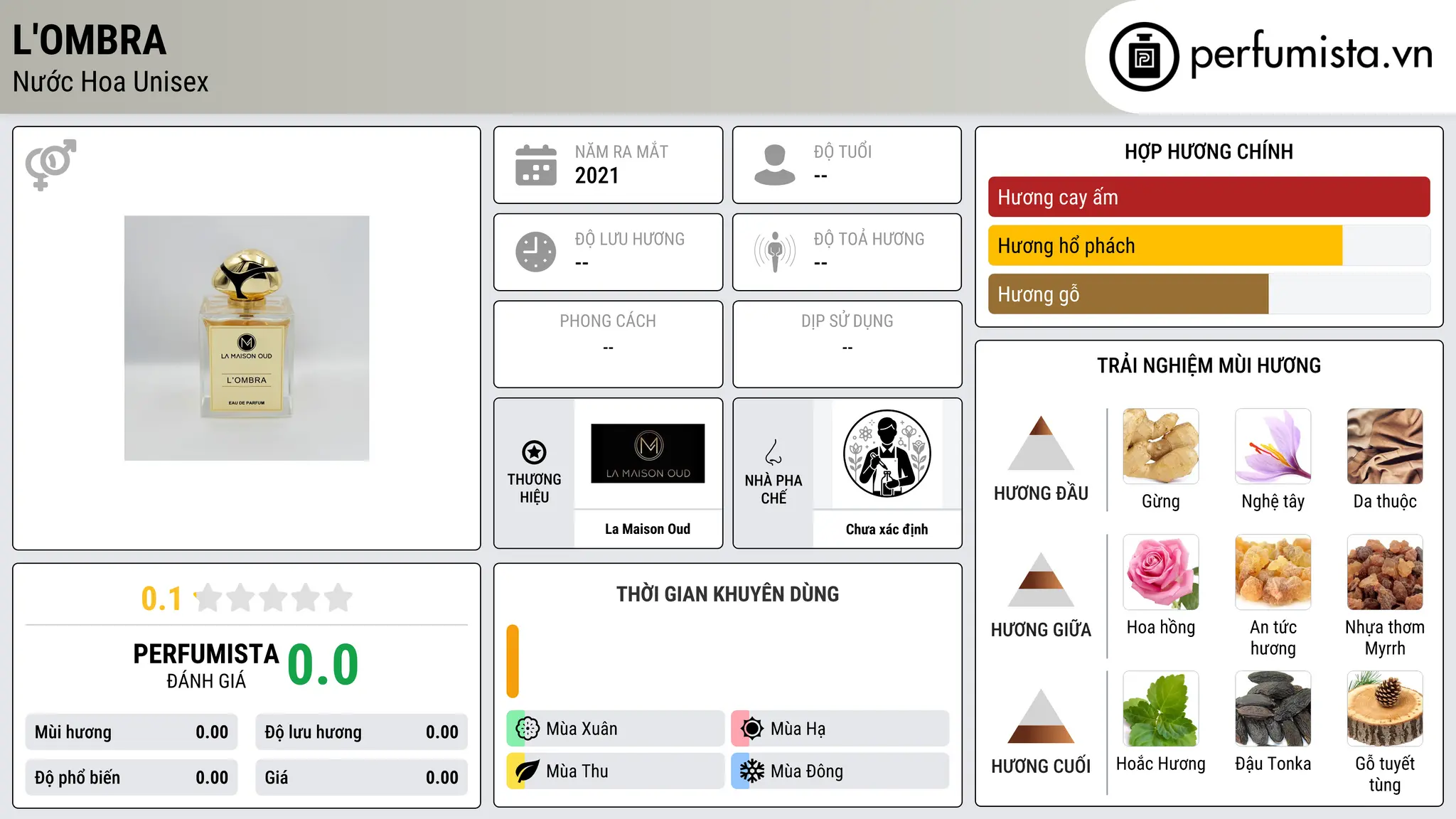
Task: Select the An tức hương note image
Action: click(1273, 572)
